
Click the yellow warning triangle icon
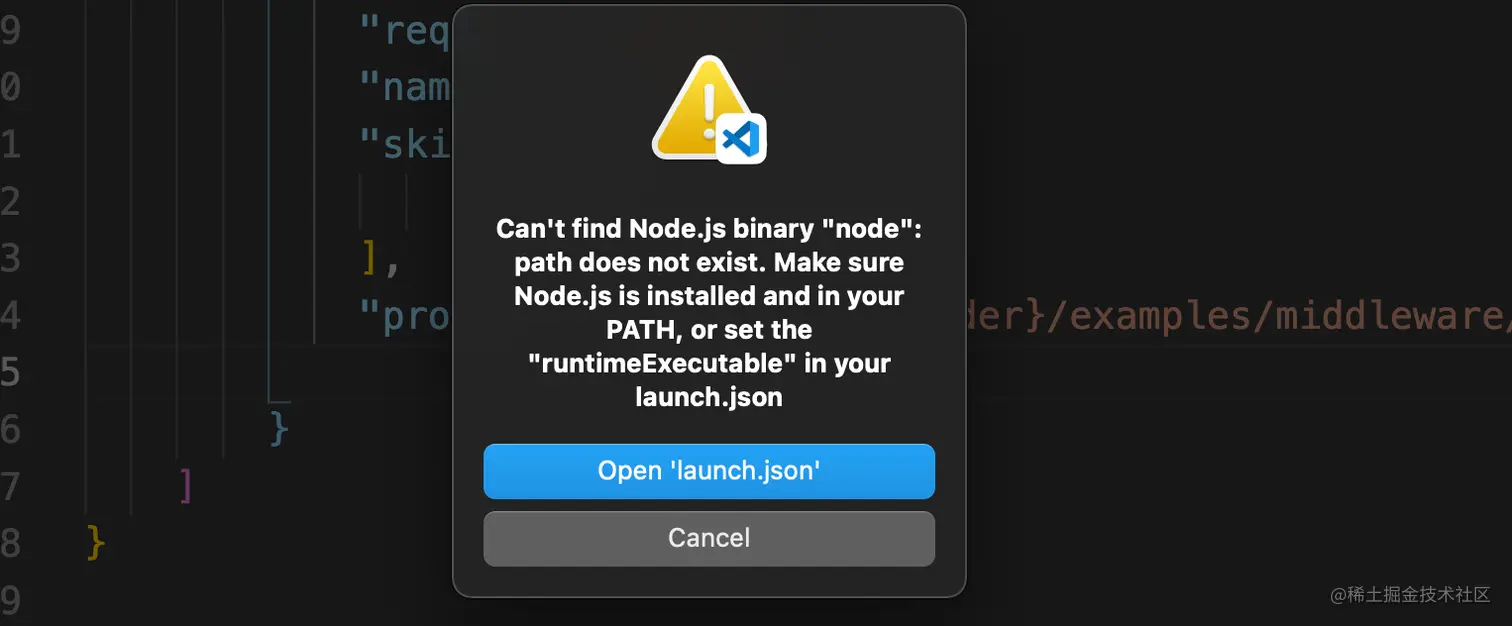tap(702, 107)
